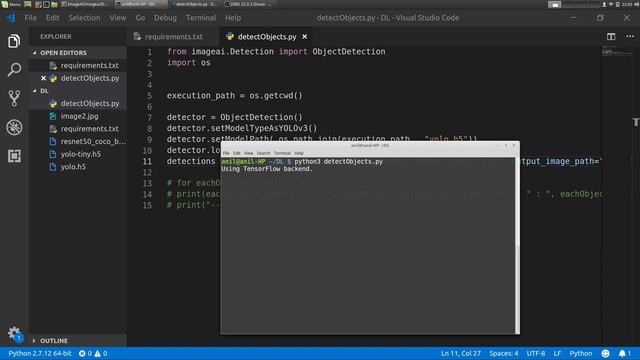Image resolution: width=640 pixels, height=360 pixels.
Task: Open the Go menu
Action: [140, 18]
